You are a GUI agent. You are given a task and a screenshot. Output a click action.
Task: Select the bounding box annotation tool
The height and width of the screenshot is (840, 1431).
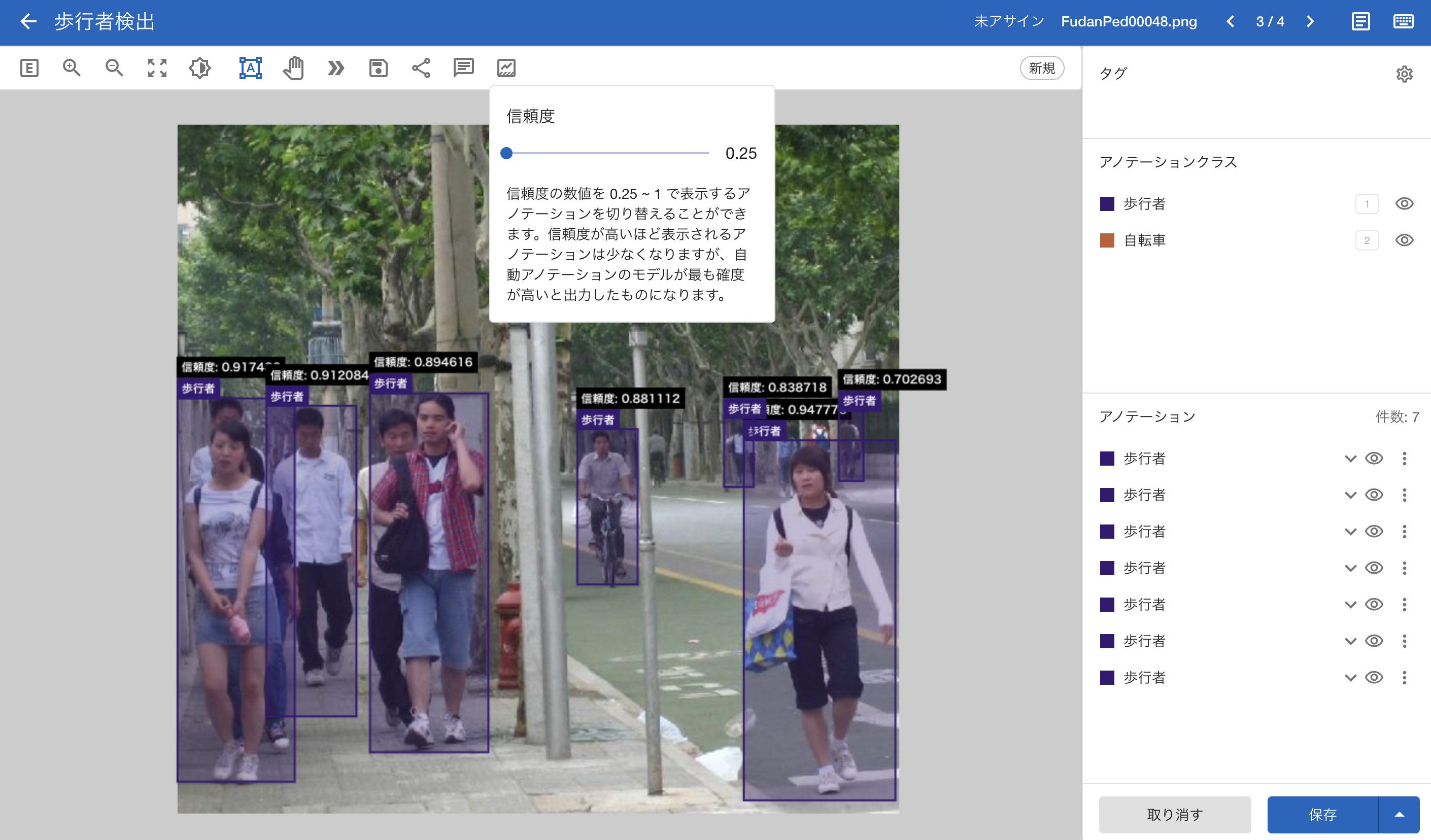pos(251,68)
